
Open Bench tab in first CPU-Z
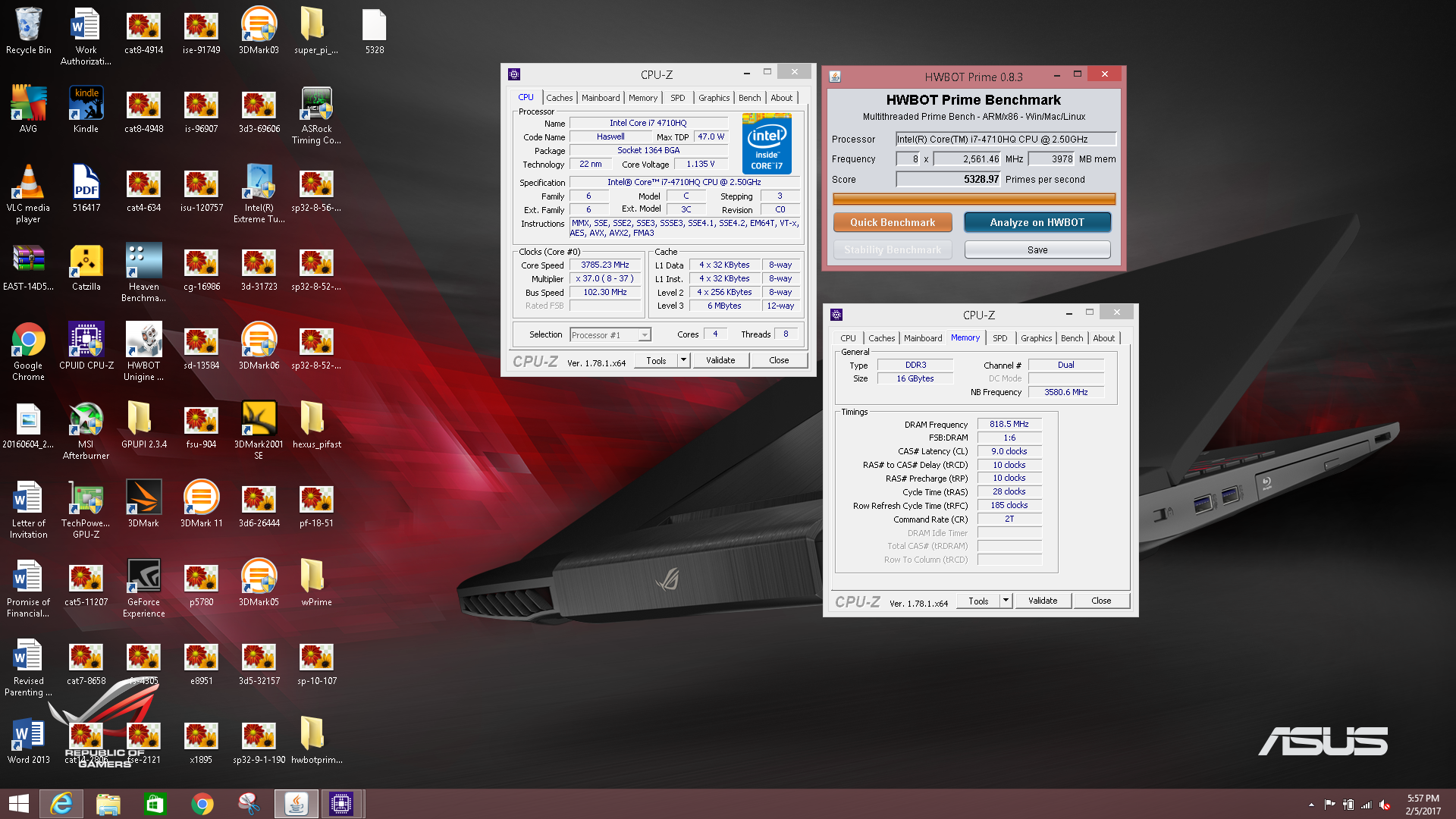point(749,98)
